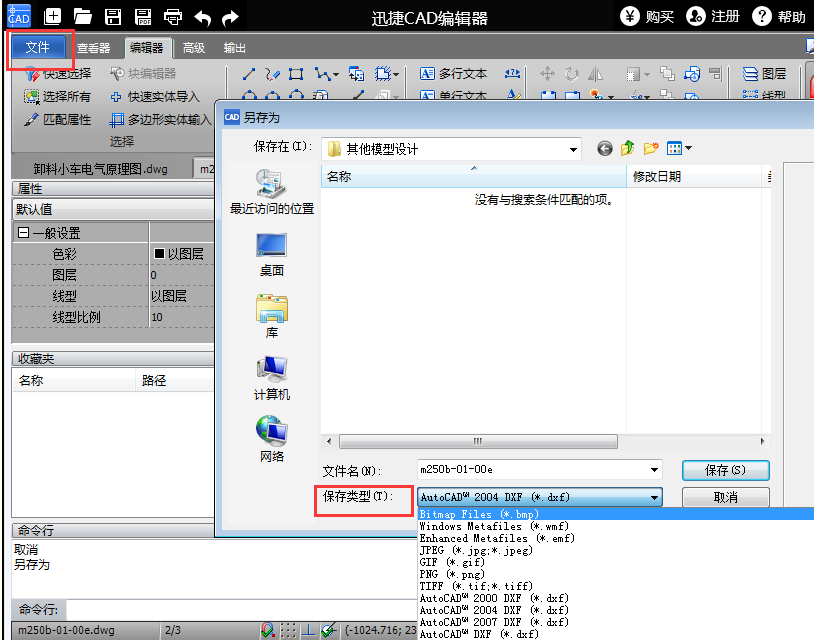Select the freehand polyline pencil tool
Screen dimensions: 814x640
pos(273,74)
